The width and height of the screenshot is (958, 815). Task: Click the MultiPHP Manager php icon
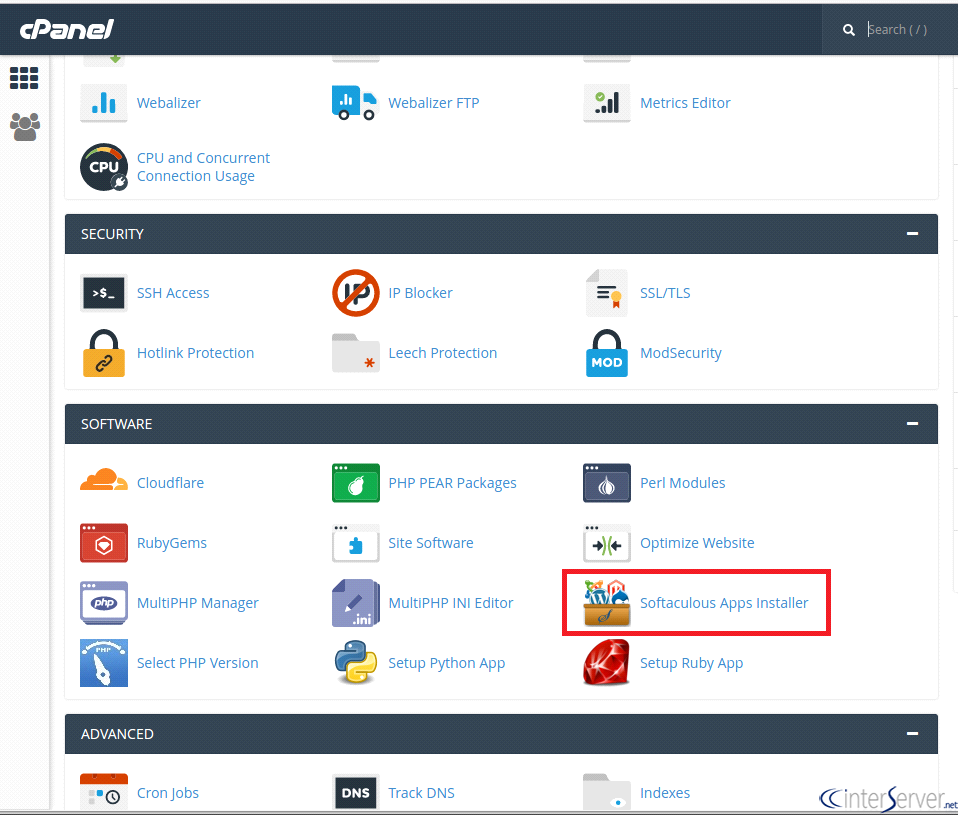click(x=104, y=603)
